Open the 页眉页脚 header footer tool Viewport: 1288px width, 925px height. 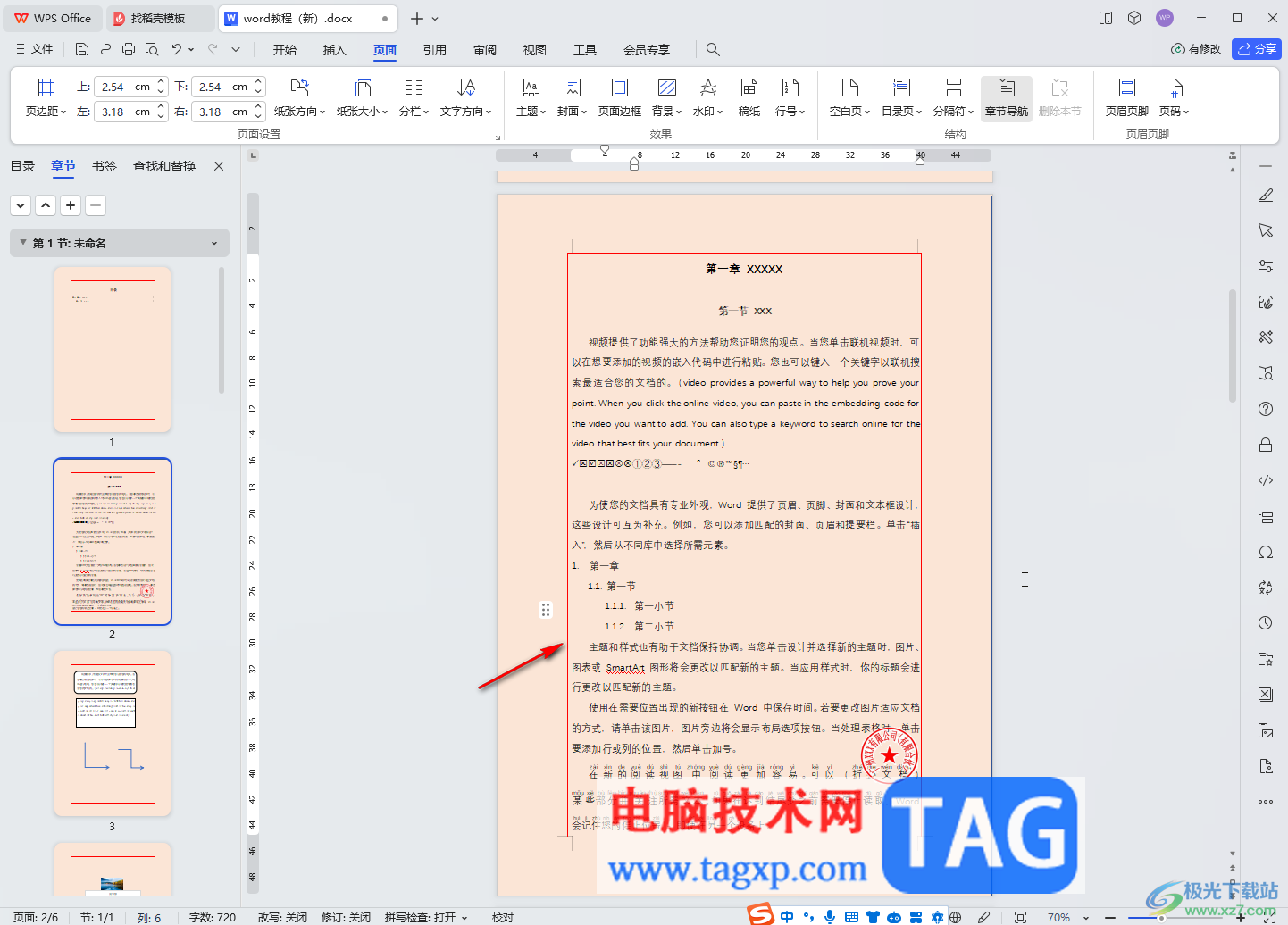pyautogui.click(x=1126, y=97)
